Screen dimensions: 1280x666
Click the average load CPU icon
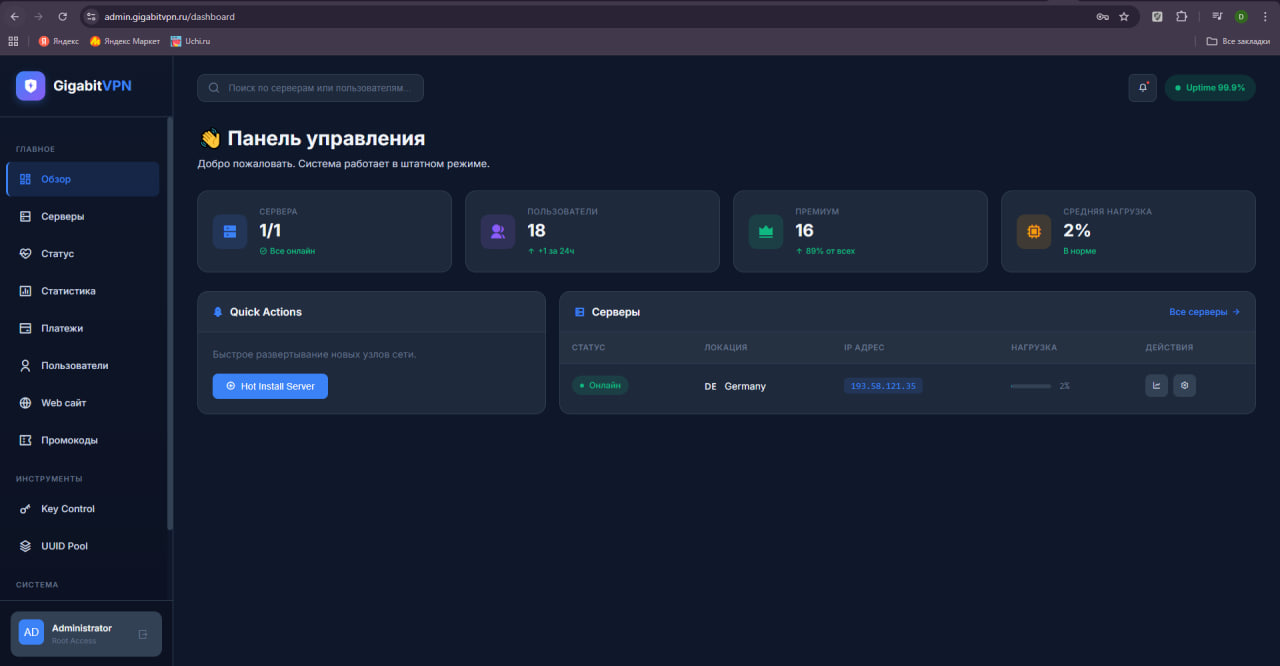pyautogui.click(x=1034, y=232)
